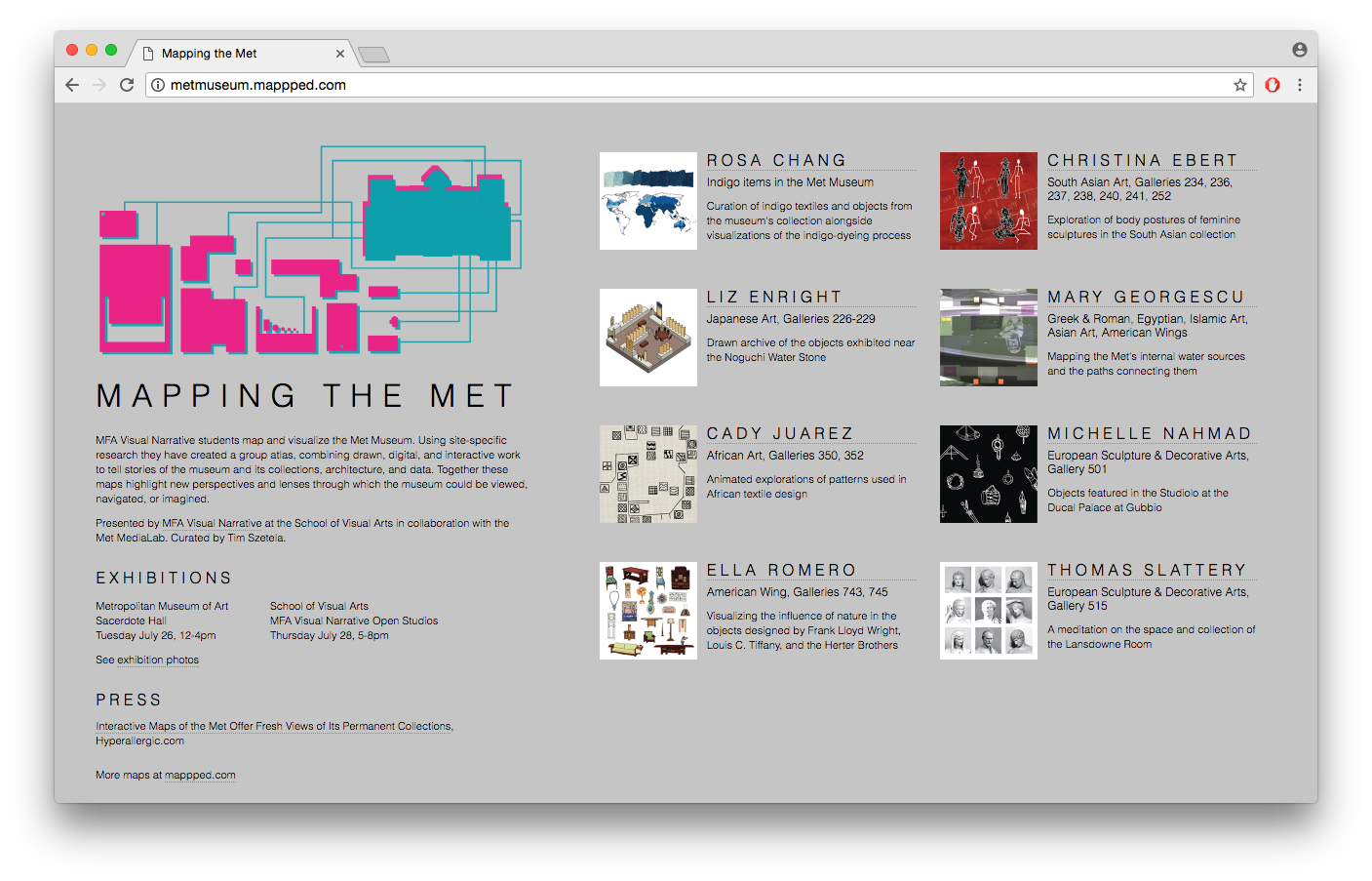Select Liz Enright's isometric gallery thumbnail

[647, 338]
